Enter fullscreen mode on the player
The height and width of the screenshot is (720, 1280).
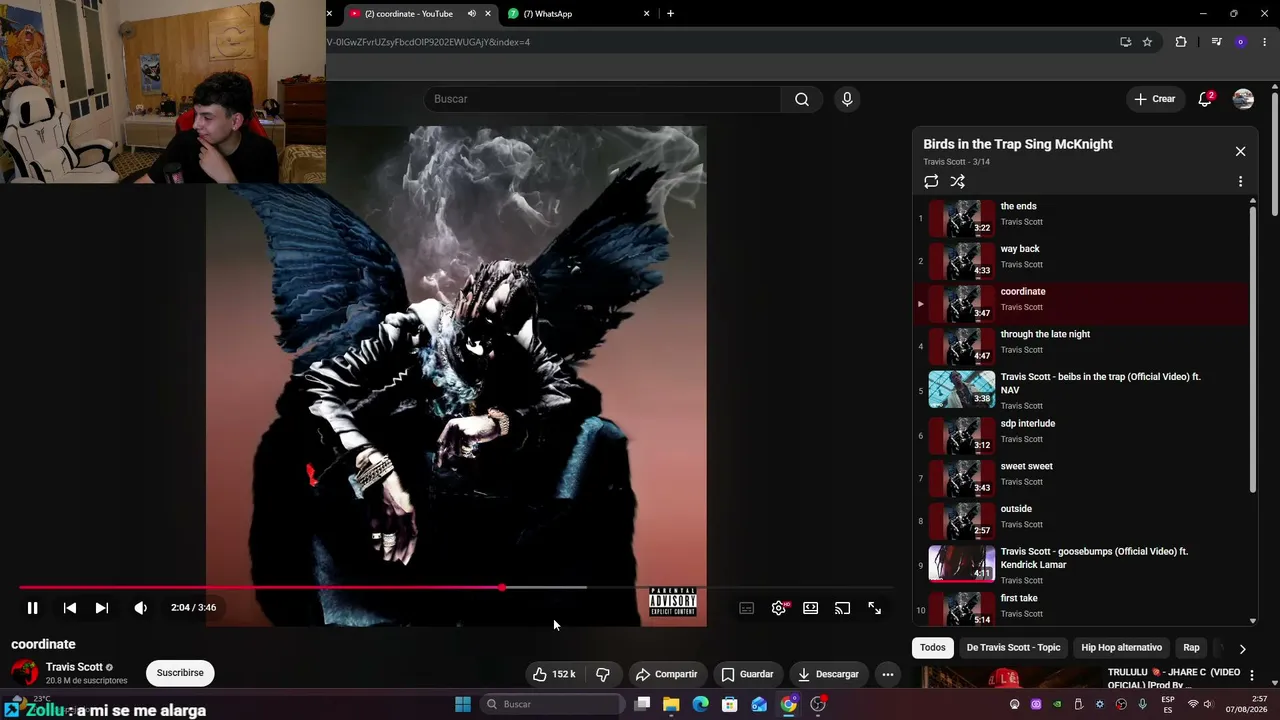pos(875,608)
